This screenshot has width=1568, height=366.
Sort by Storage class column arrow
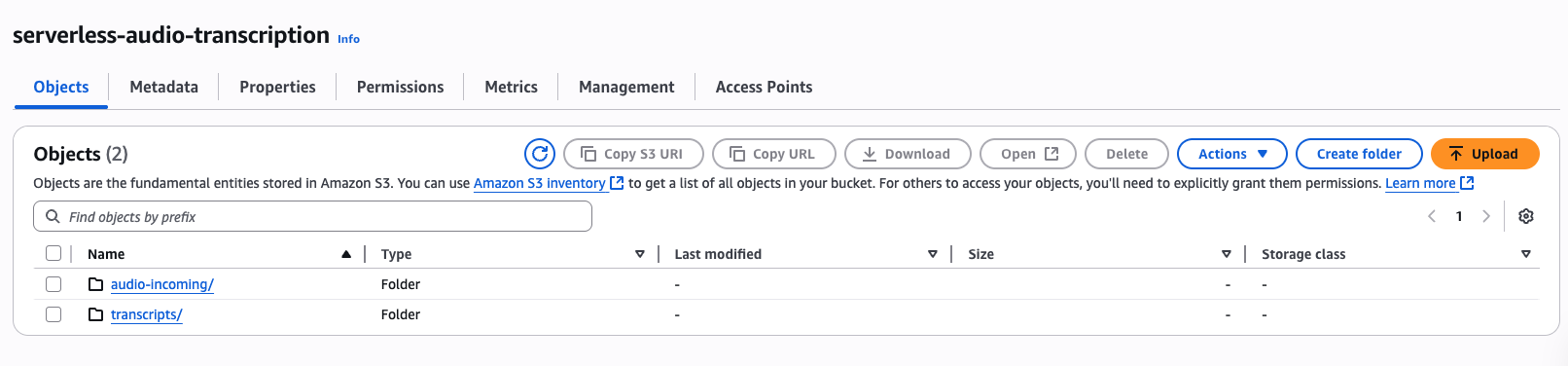1526,254
